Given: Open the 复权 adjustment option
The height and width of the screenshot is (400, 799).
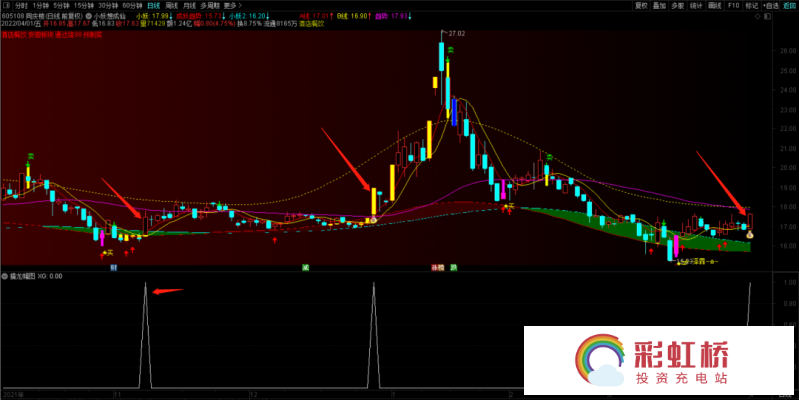Looking at the screenshot, I should (x=641, y=6).
